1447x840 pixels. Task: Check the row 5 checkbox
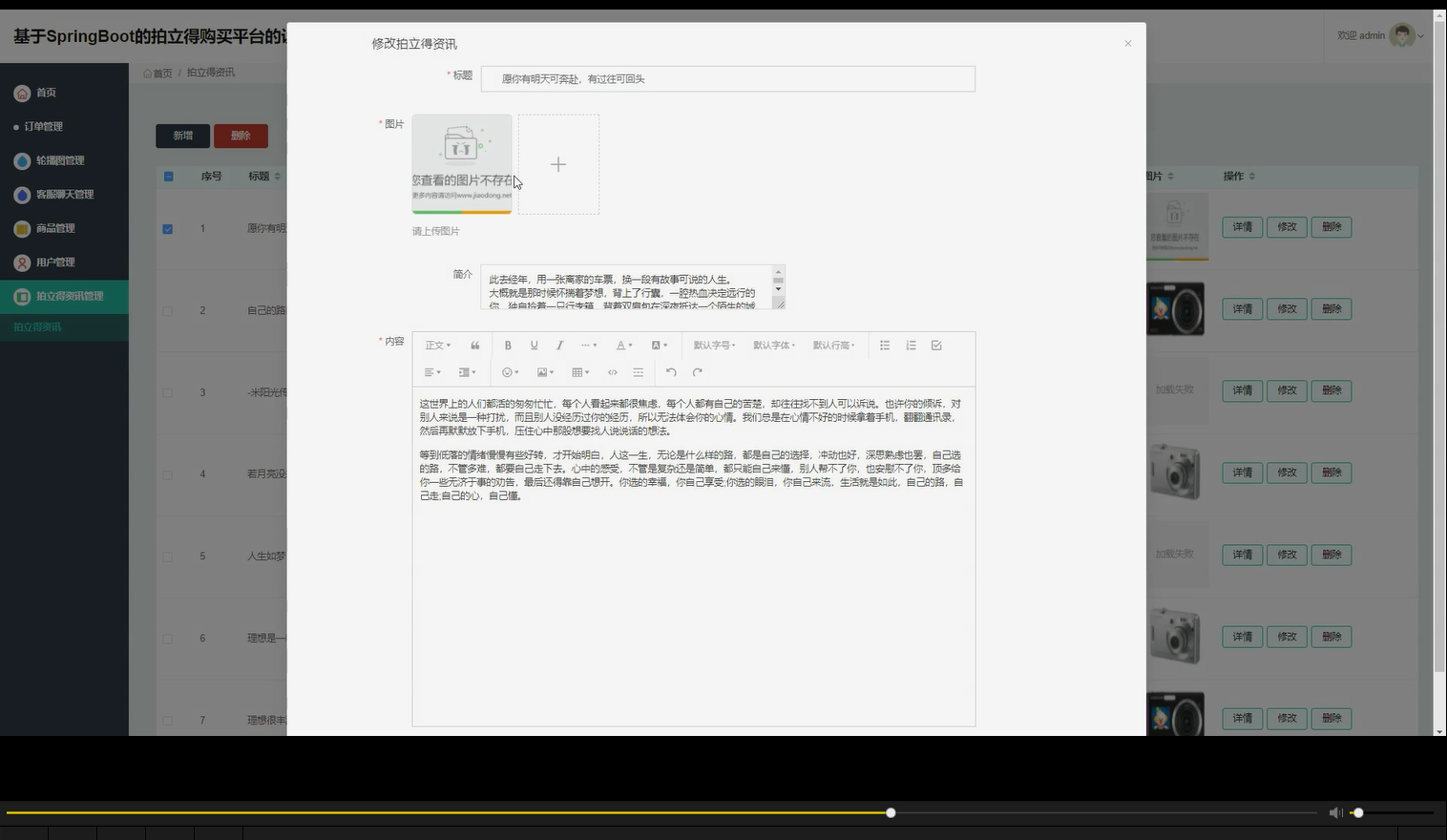pyautogui.click(x=168, y=556)
